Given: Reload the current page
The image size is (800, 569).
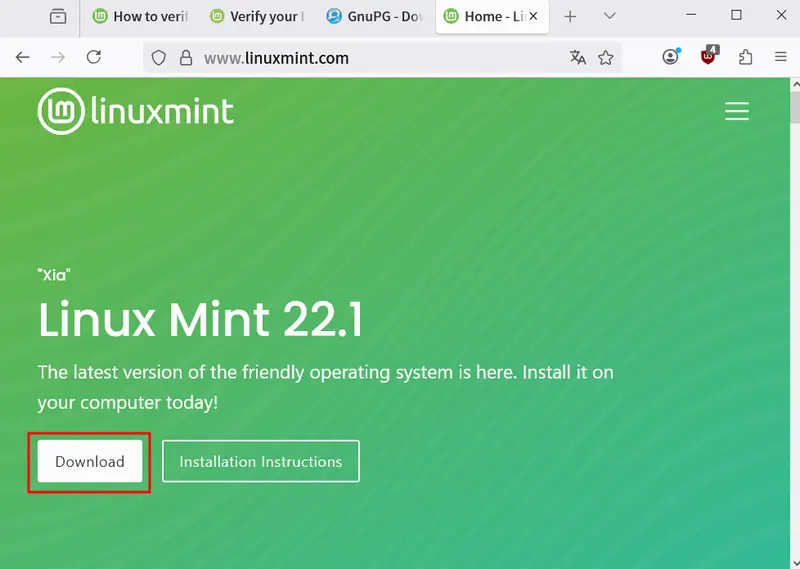Looking at the screenshot, I should (94, 57).
